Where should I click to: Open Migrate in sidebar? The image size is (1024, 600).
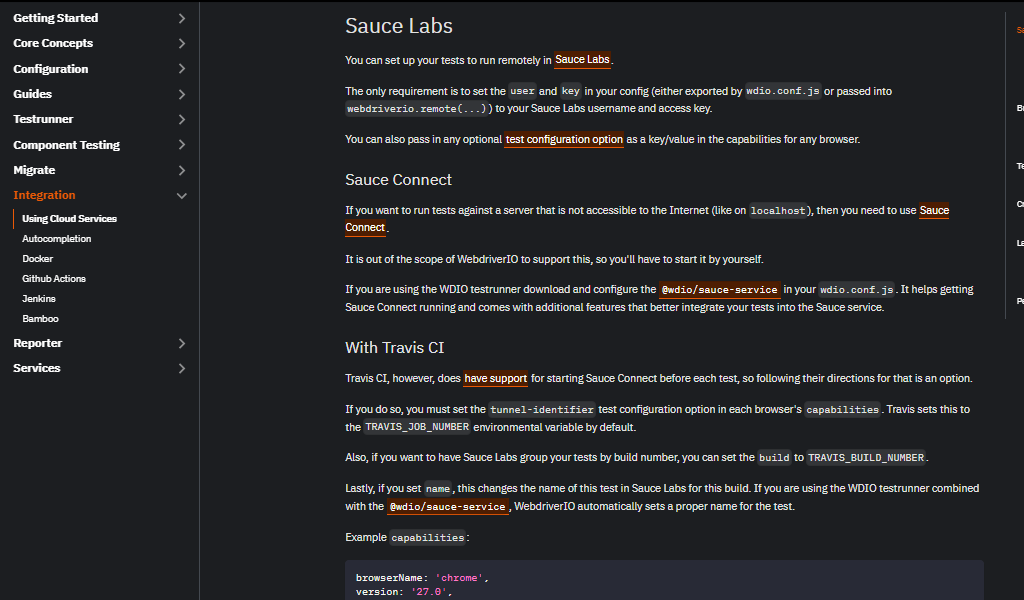34,170
